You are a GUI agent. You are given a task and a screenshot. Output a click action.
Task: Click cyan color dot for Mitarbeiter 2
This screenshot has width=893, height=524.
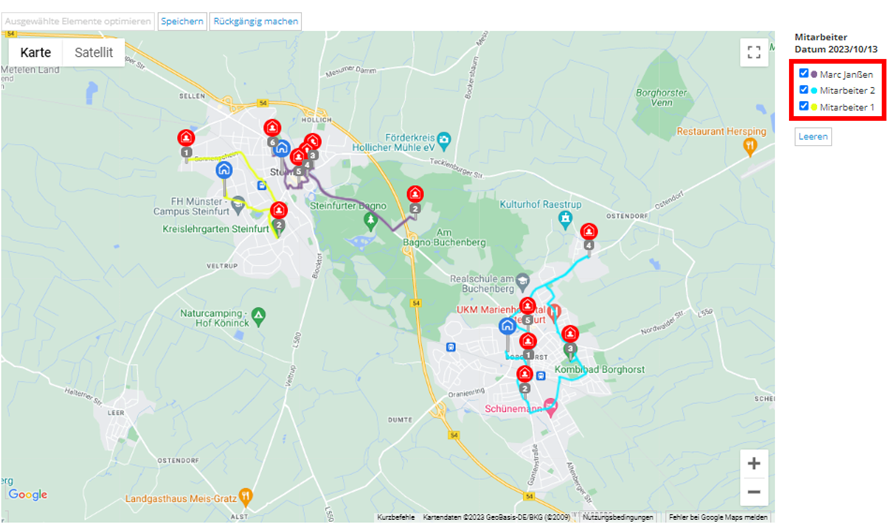[814, 91]
